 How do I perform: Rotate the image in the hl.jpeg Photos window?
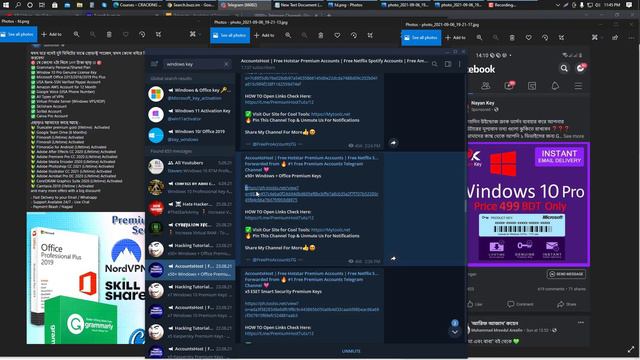(142, 35)
